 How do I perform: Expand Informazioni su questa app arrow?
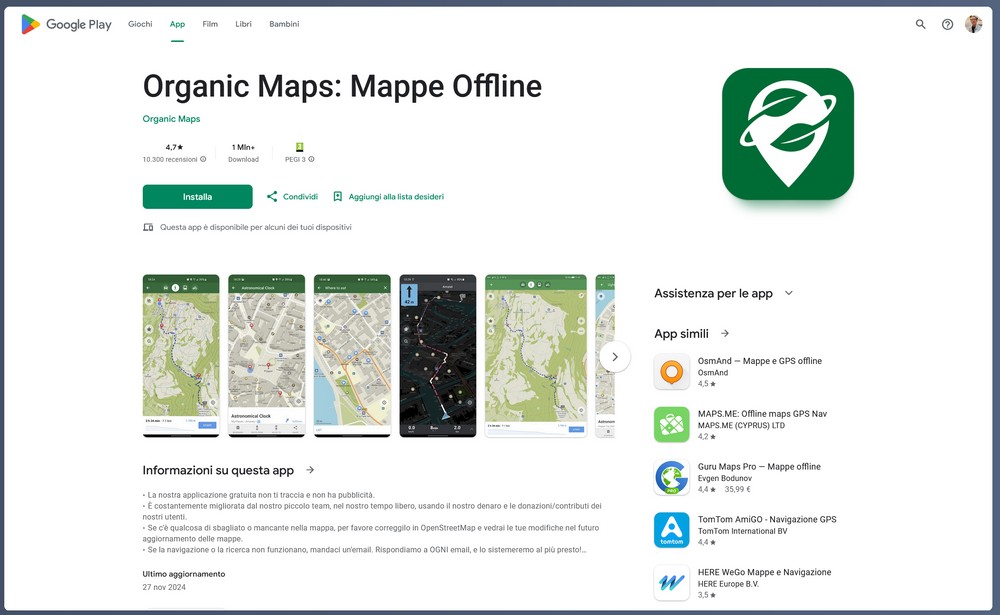tap(310, 470)
